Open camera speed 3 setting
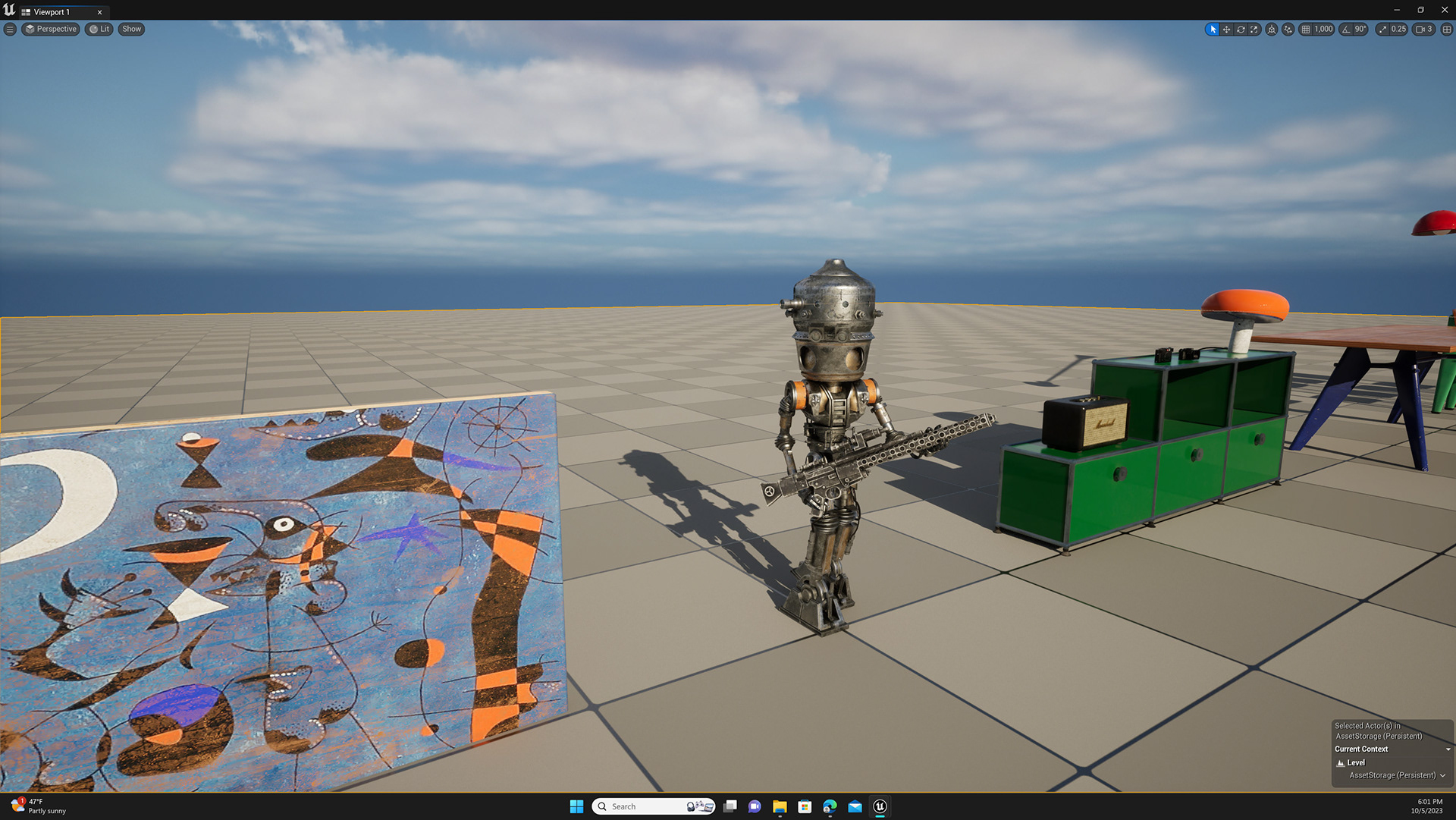Viewport: 1456px width, 820px height. click(x=1424, y=29)
